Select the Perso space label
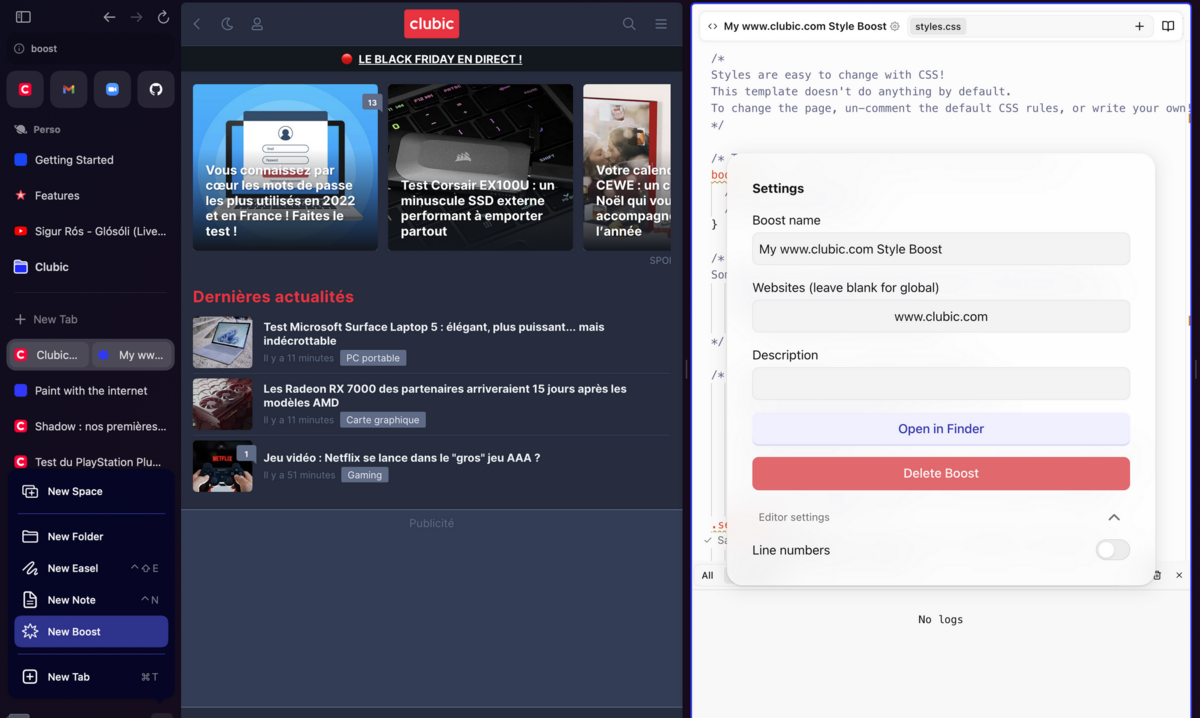The height and width of the screenshot is (718, 1200). click(46, 129)
